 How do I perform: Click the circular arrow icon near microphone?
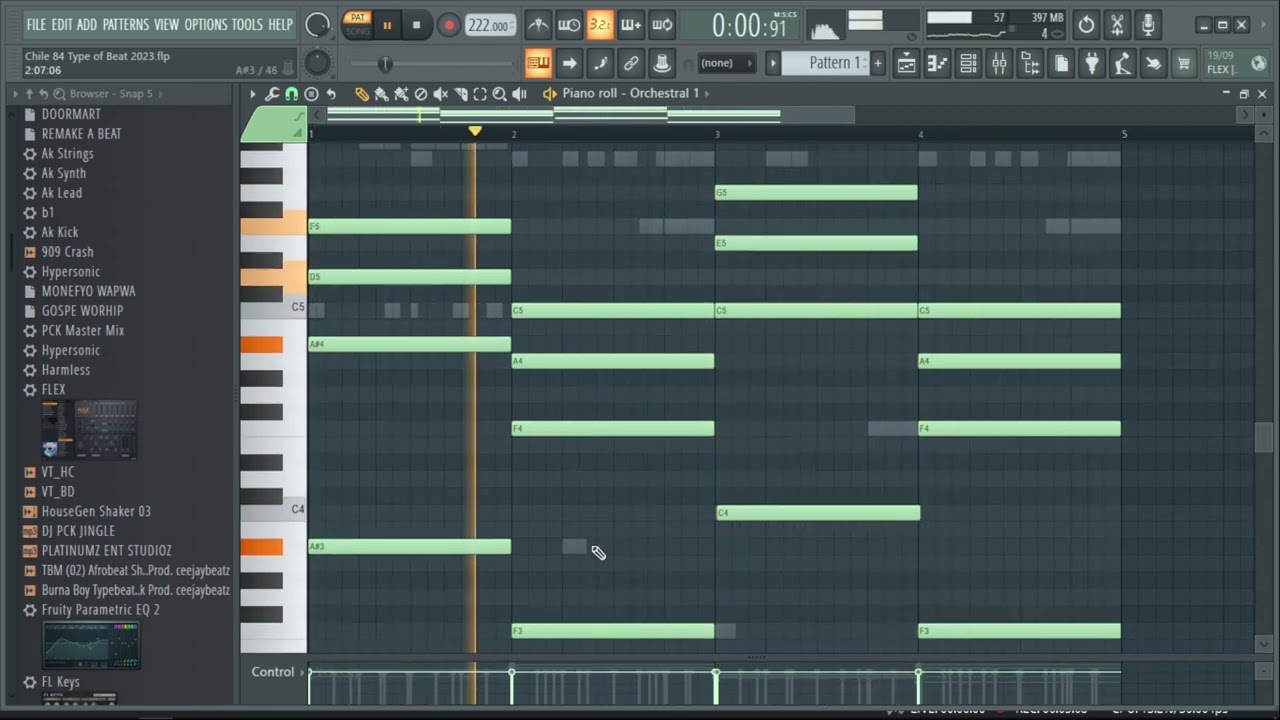[x=1086, y=25]
